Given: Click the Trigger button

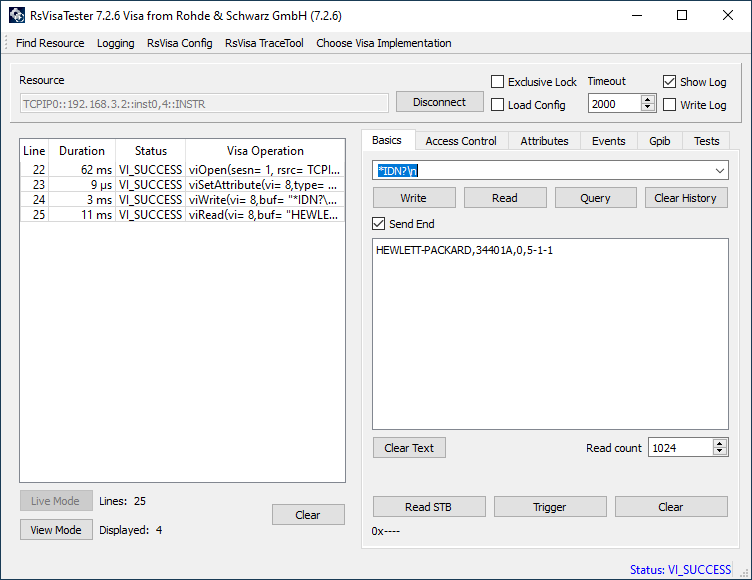Looking at the screenshot, I should pyautogui.click(x=550, y=507).
